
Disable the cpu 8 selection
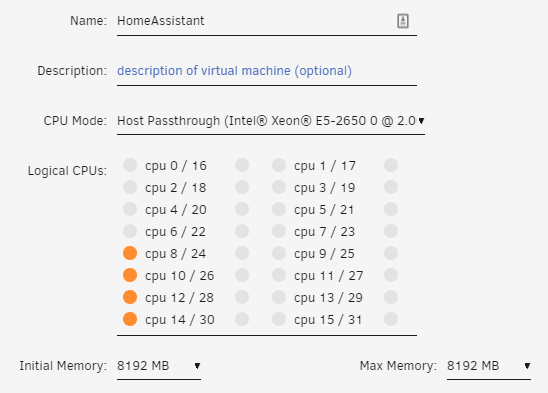tap(130, 253)
